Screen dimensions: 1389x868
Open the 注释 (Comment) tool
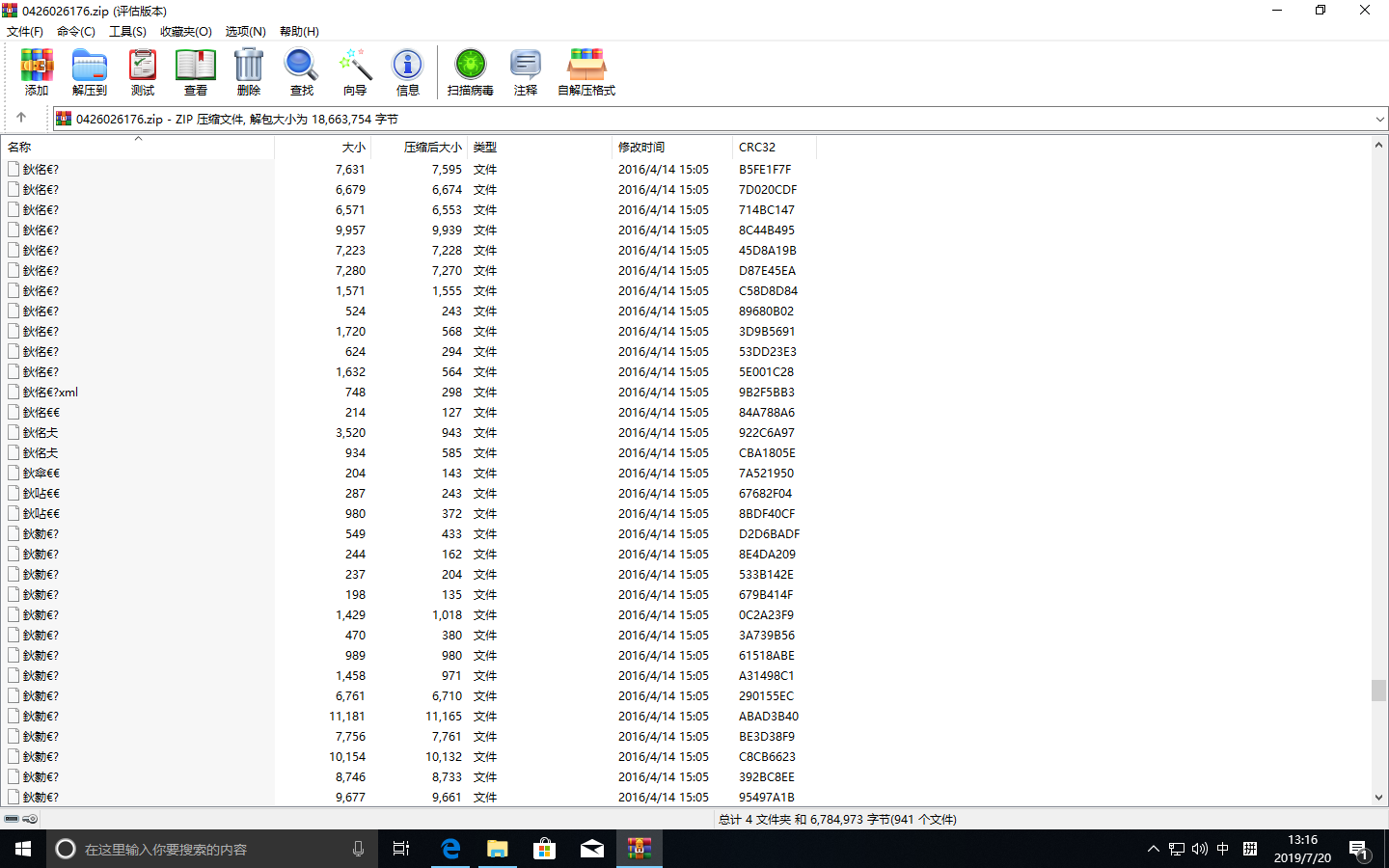[526, 72]
